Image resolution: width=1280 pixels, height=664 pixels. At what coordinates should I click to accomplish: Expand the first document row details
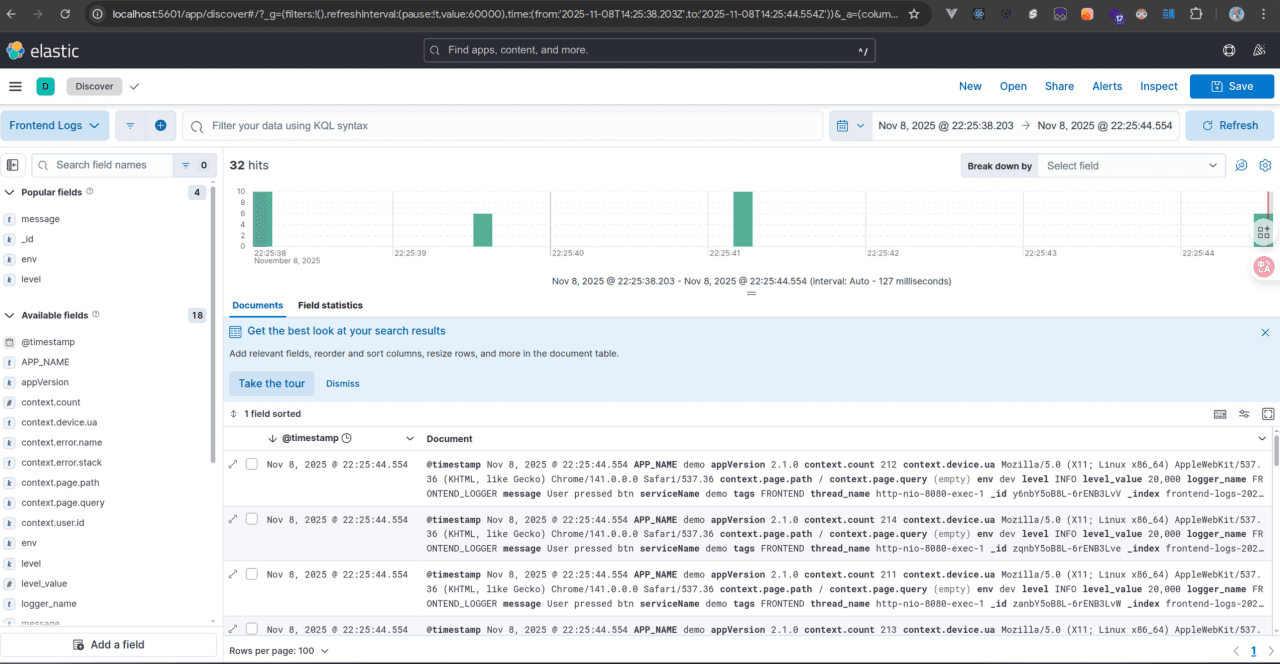233,464
